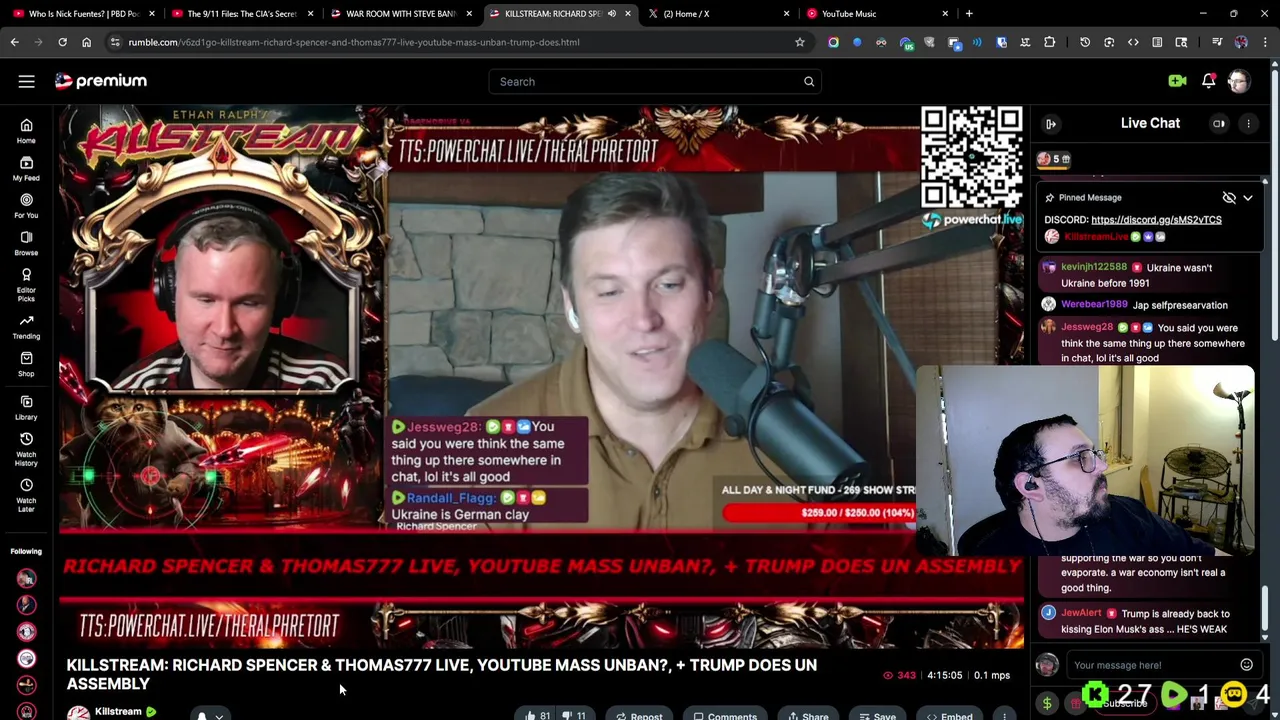Open the browser history clock icon
The image size is (1280, 720).
(1085, 42)
